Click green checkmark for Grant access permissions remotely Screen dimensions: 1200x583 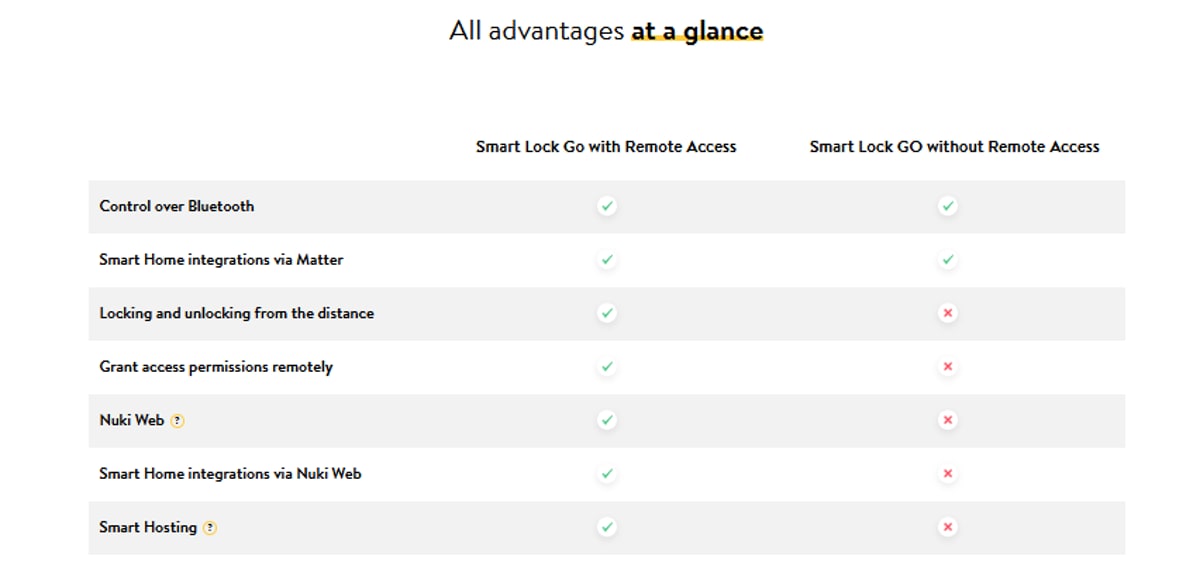click(x=606, y=367)
